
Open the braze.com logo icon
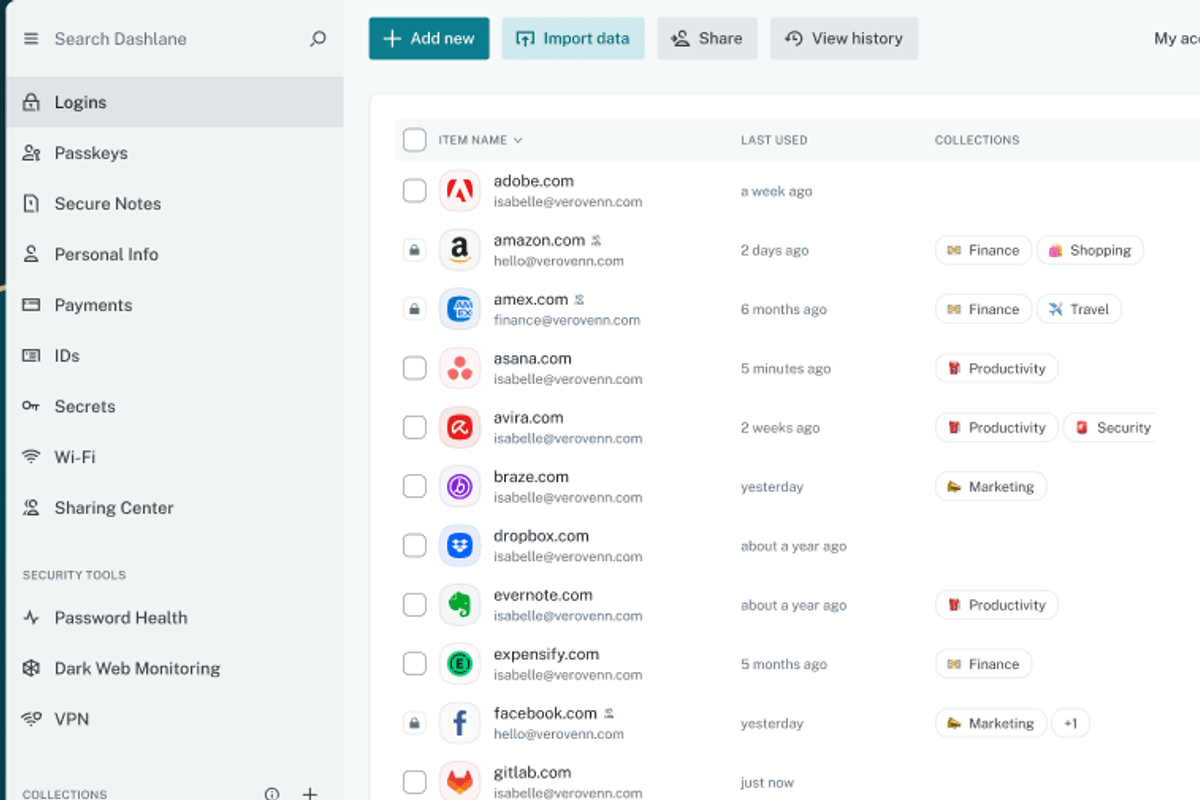tap(460, 487)
